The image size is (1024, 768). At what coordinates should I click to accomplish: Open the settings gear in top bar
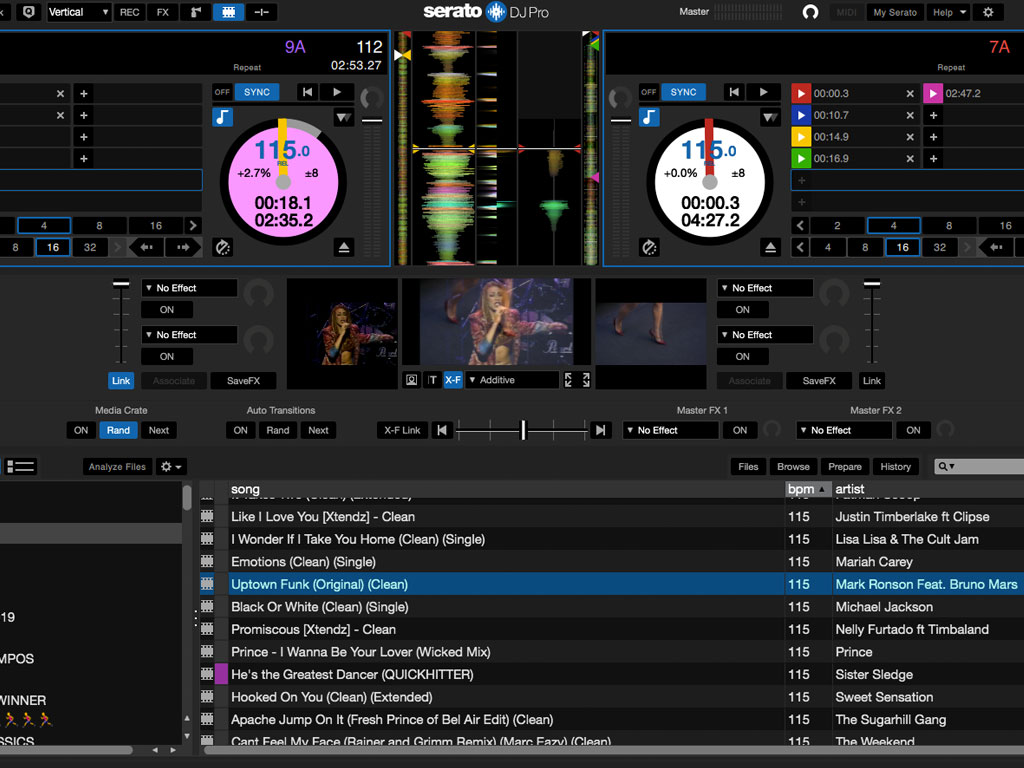(x=988, y=12)
